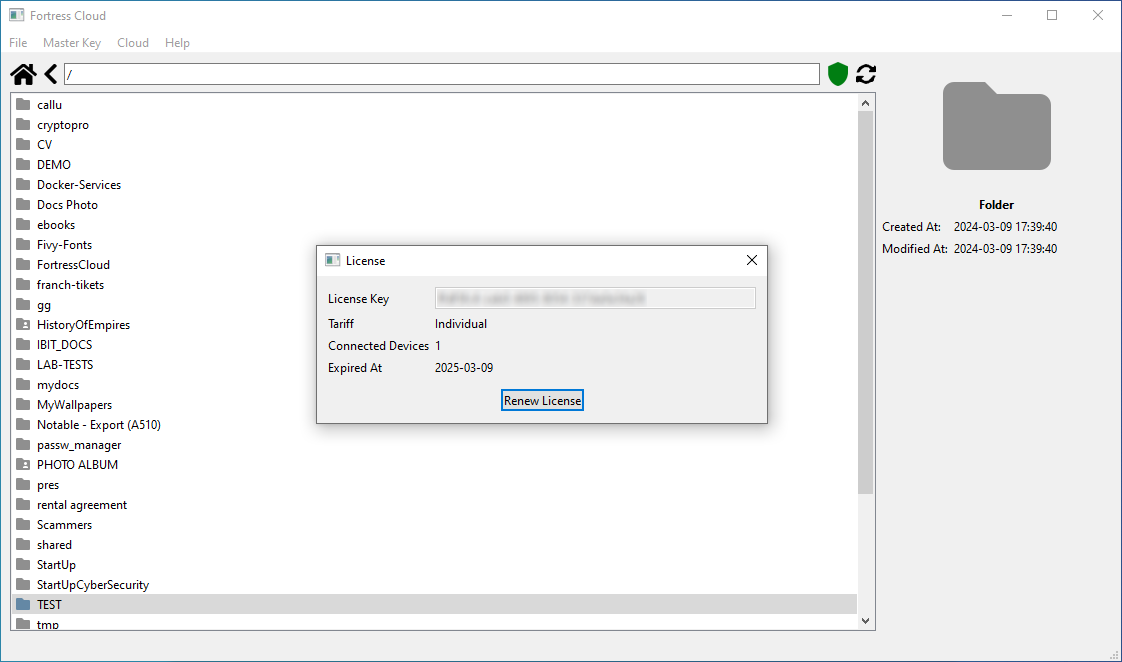Image resolution: width=1122 pixels, height=662 pixels.
Task: Open the Help menu
Action: pos(177,42)
